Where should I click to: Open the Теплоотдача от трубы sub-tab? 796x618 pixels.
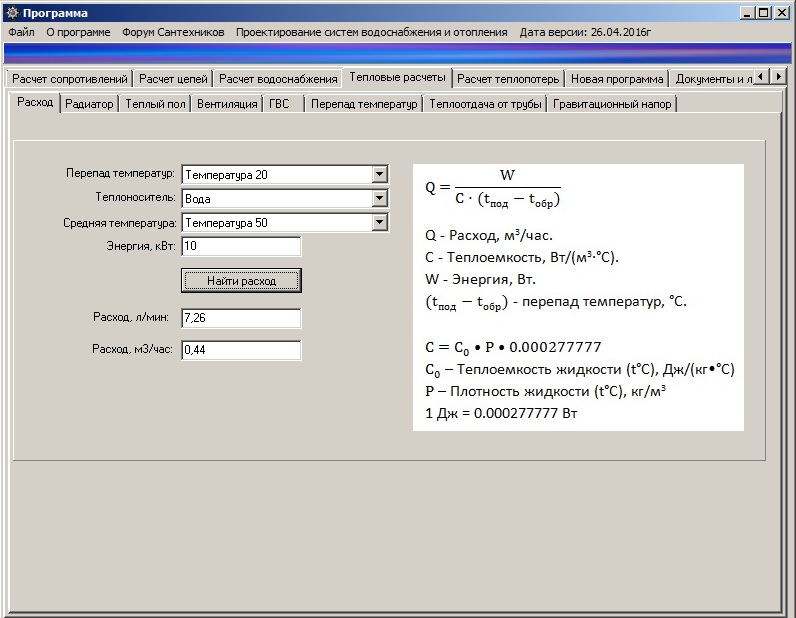click(x=485, y=104)
